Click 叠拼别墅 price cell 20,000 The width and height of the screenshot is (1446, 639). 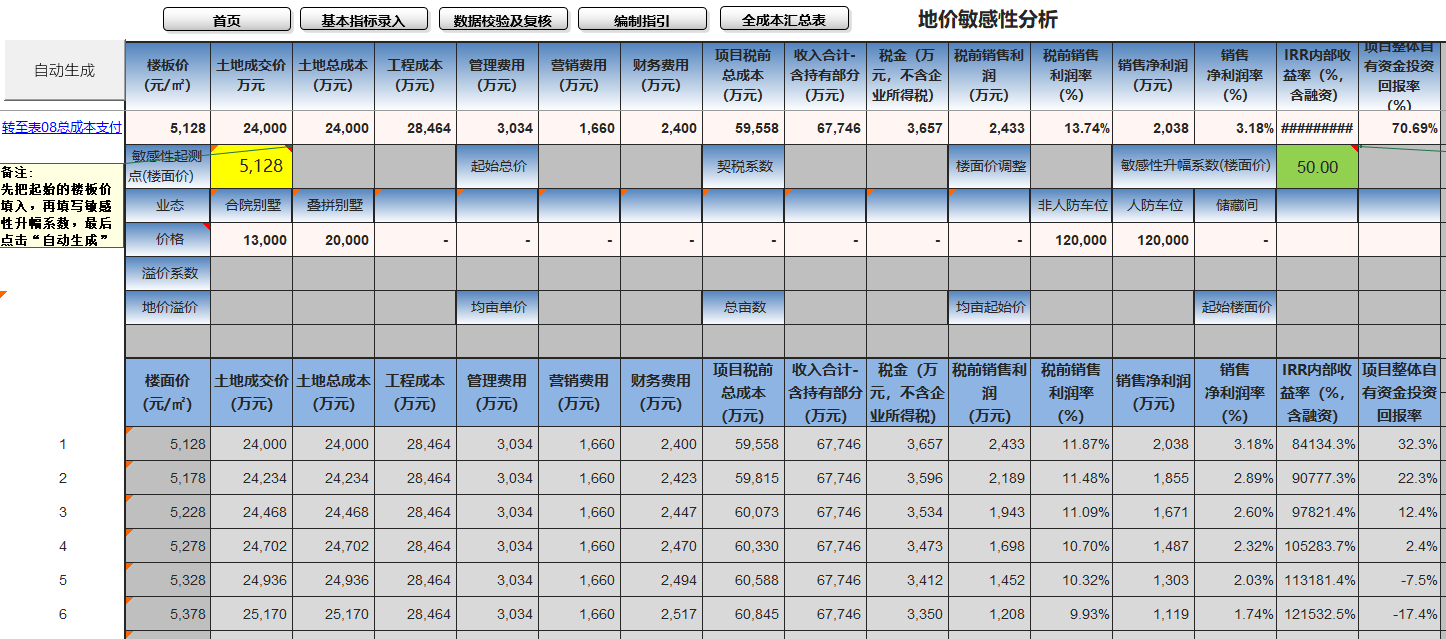(x=334, y=240)
